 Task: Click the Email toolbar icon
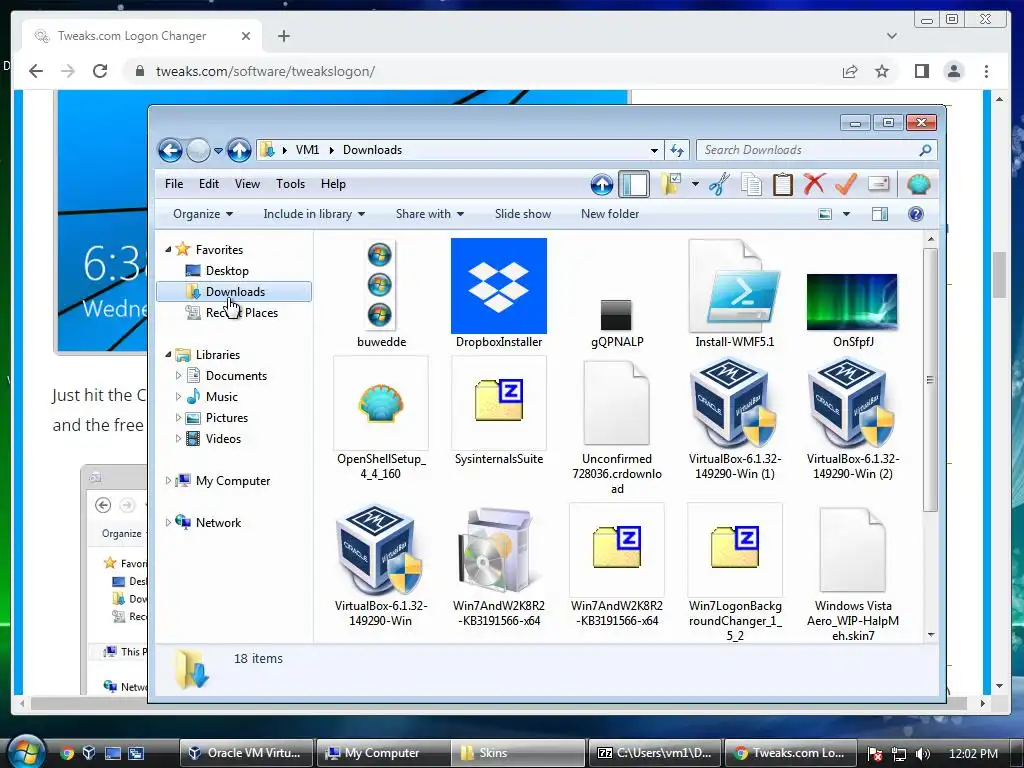[x=878, y=184]
